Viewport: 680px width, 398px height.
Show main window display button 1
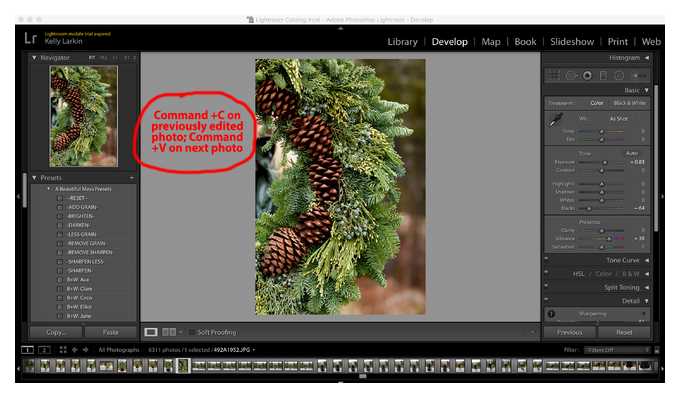tap(27, 349)
